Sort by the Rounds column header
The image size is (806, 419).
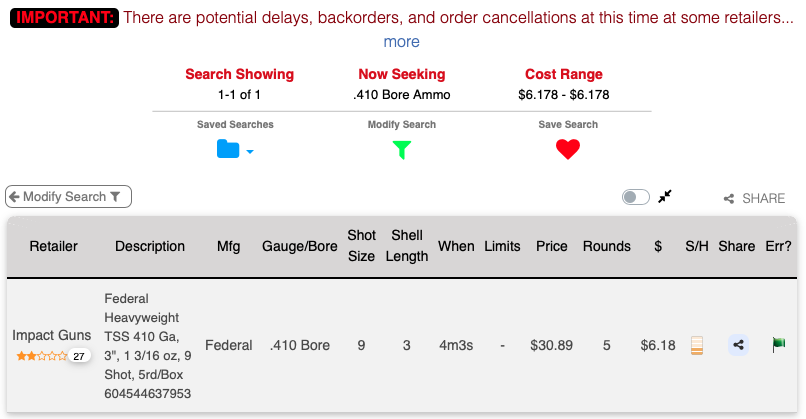point(606,246)
